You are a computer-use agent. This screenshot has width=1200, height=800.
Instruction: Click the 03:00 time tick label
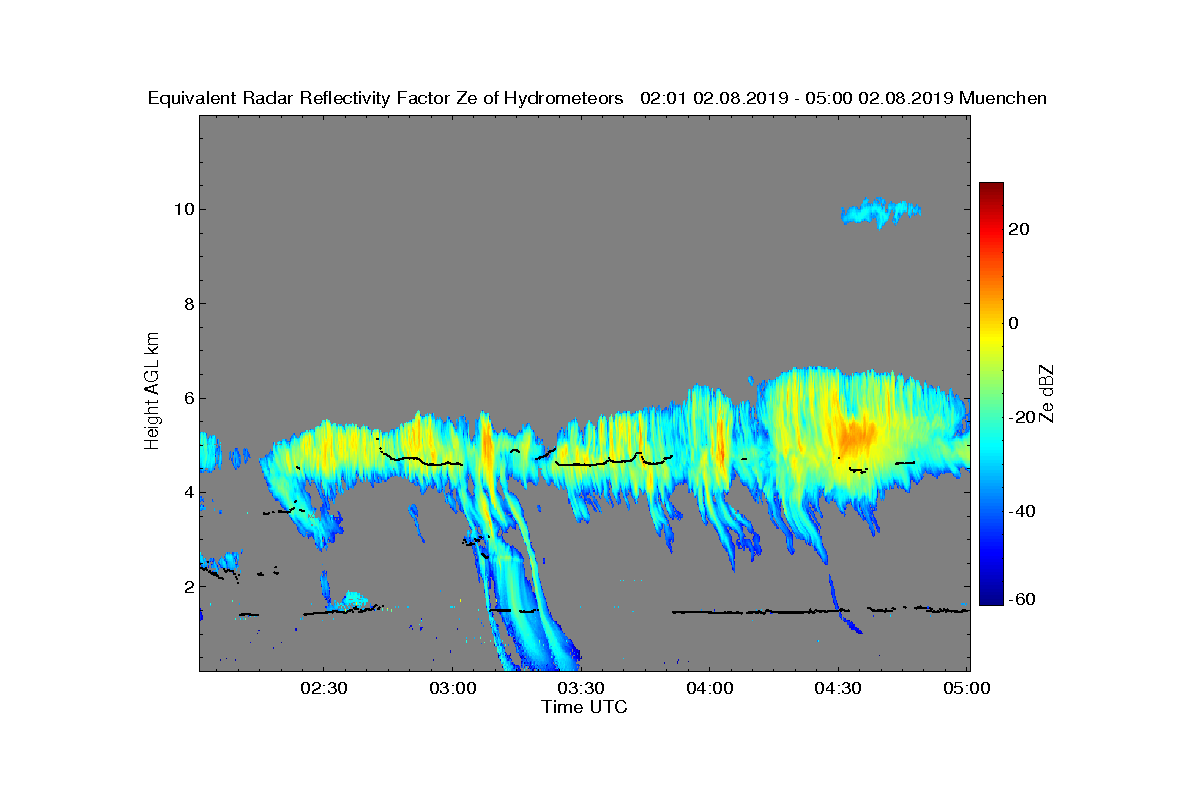[x=452, y=688]
